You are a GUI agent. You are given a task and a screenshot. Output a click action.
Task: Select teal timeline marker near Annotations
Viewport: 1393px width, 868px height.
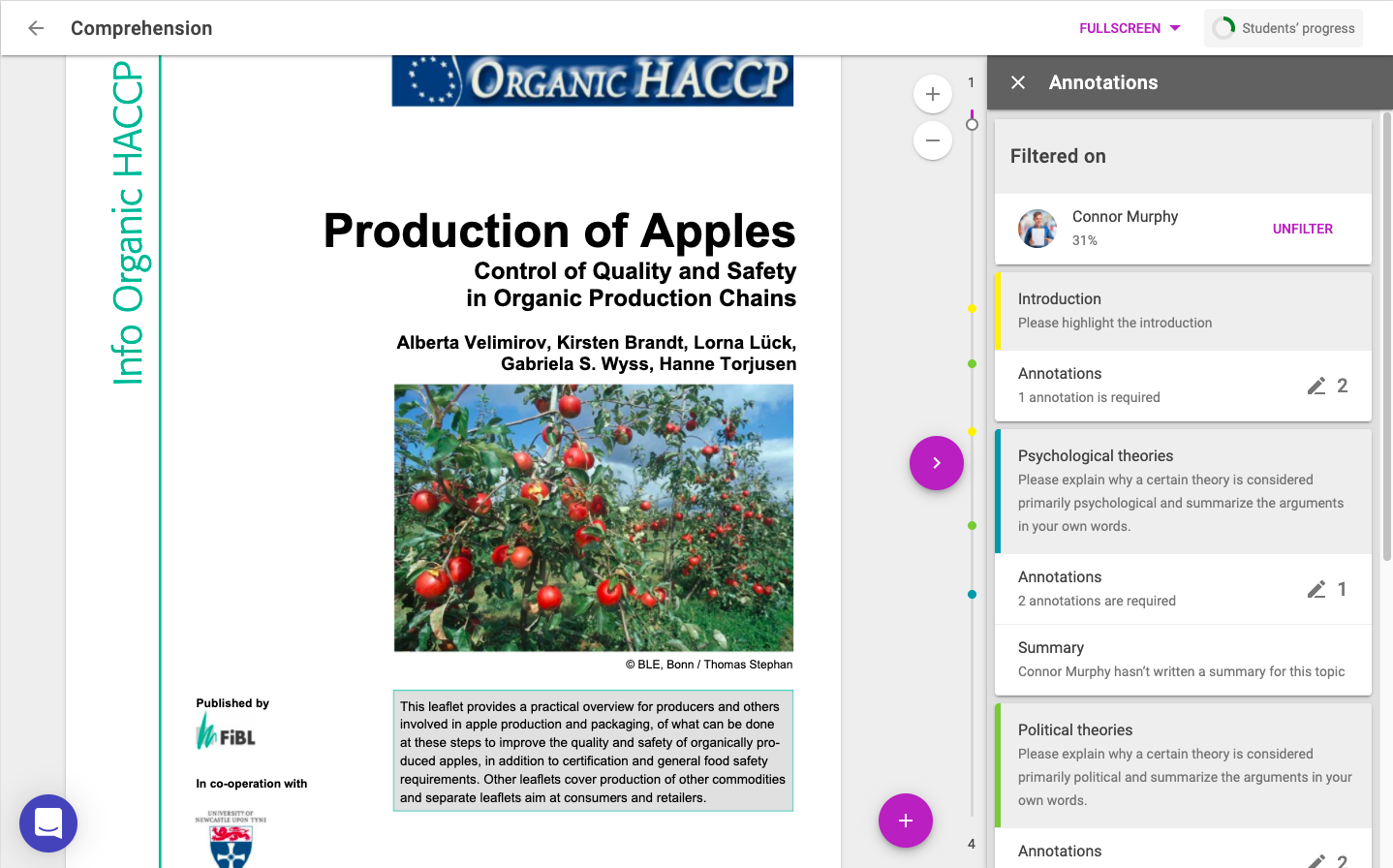click(x=972, y=594)
